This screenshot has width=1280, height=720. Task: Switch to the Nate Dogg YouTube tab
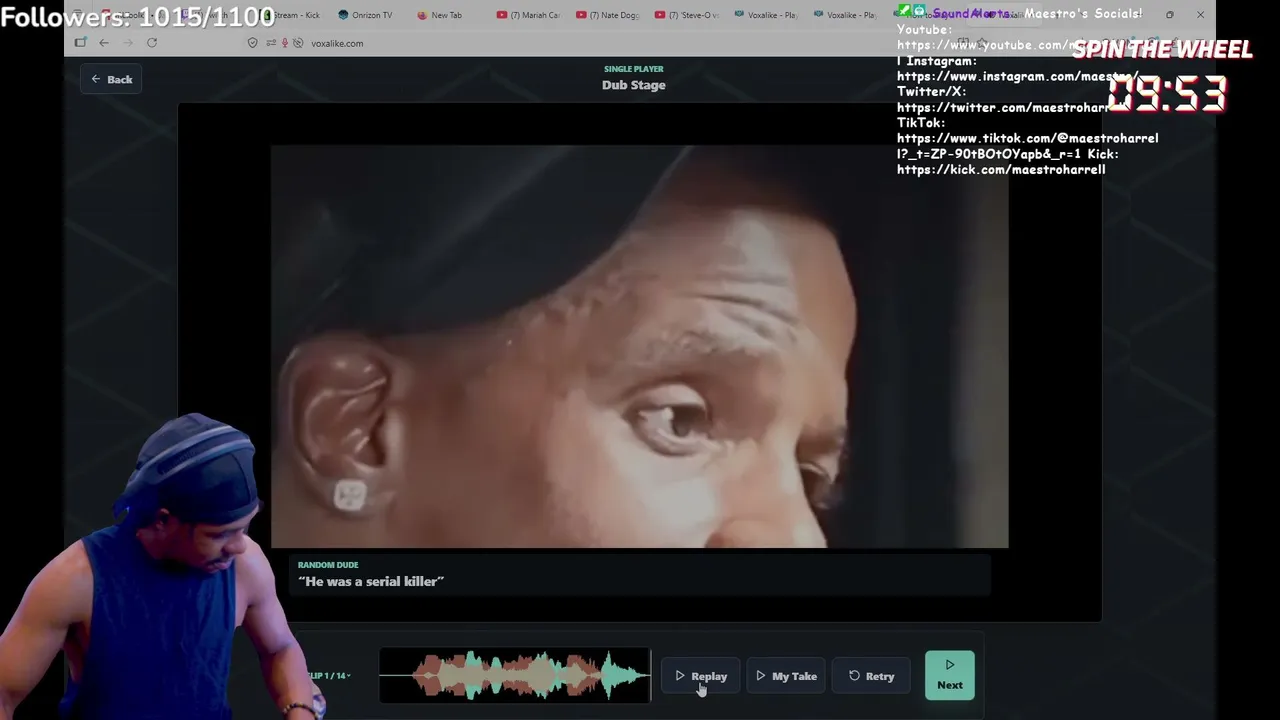tap(608, 15)
